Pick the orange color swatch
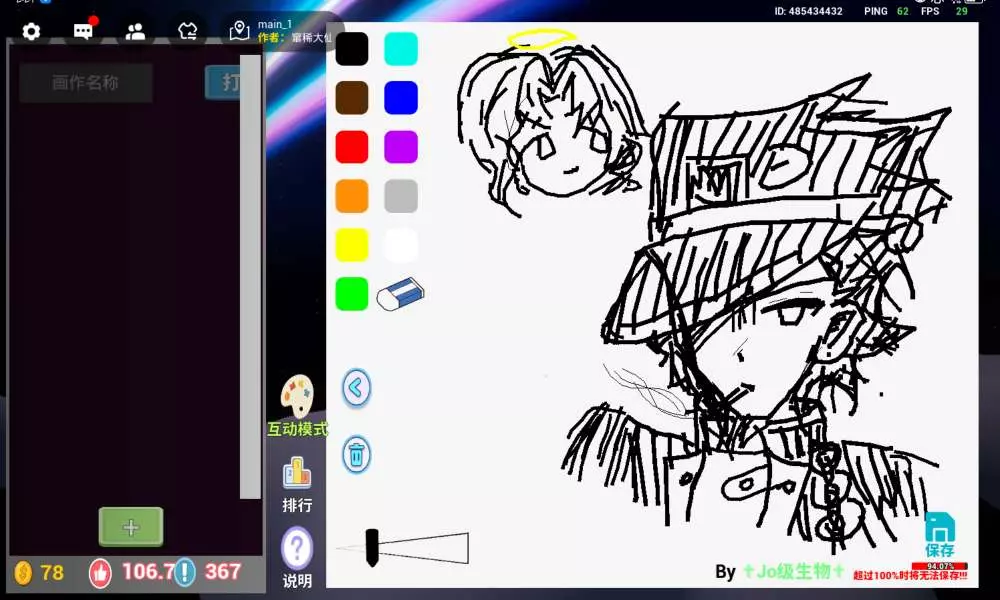 [352, 196]
